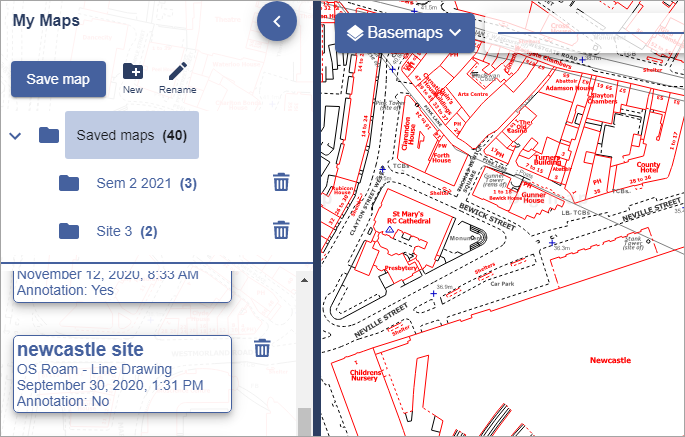Open the Basemaps dropdown
685x437 pixels.
coord(405,33)
